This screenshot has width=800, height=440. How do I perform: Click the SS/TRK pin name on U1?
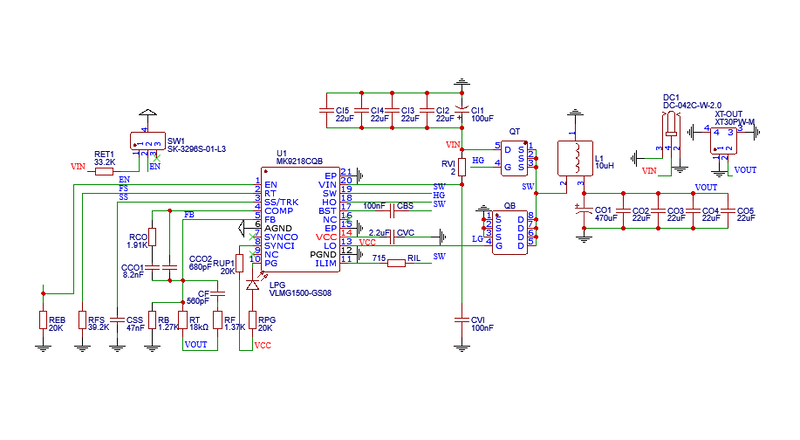click(x=282, y=202)
